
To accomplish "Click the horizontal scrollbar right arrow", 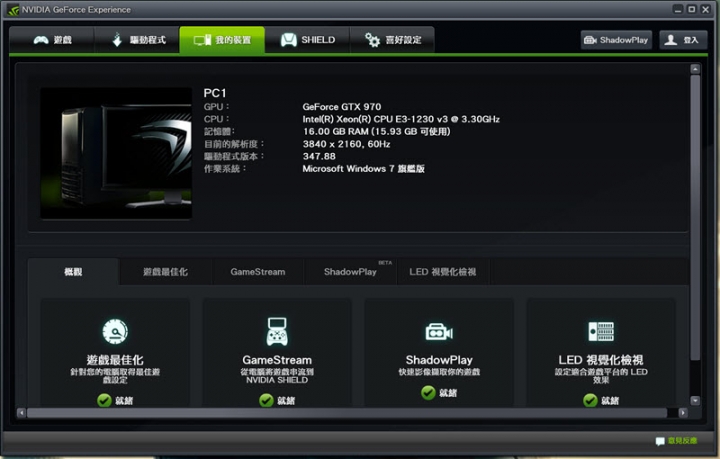I will 683,413.
